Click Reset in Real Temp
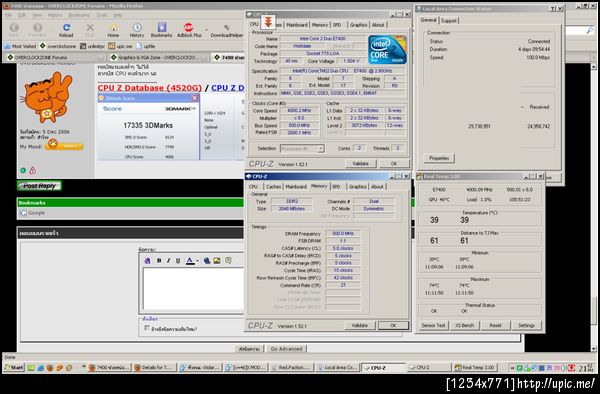 [x=495, y=325]
